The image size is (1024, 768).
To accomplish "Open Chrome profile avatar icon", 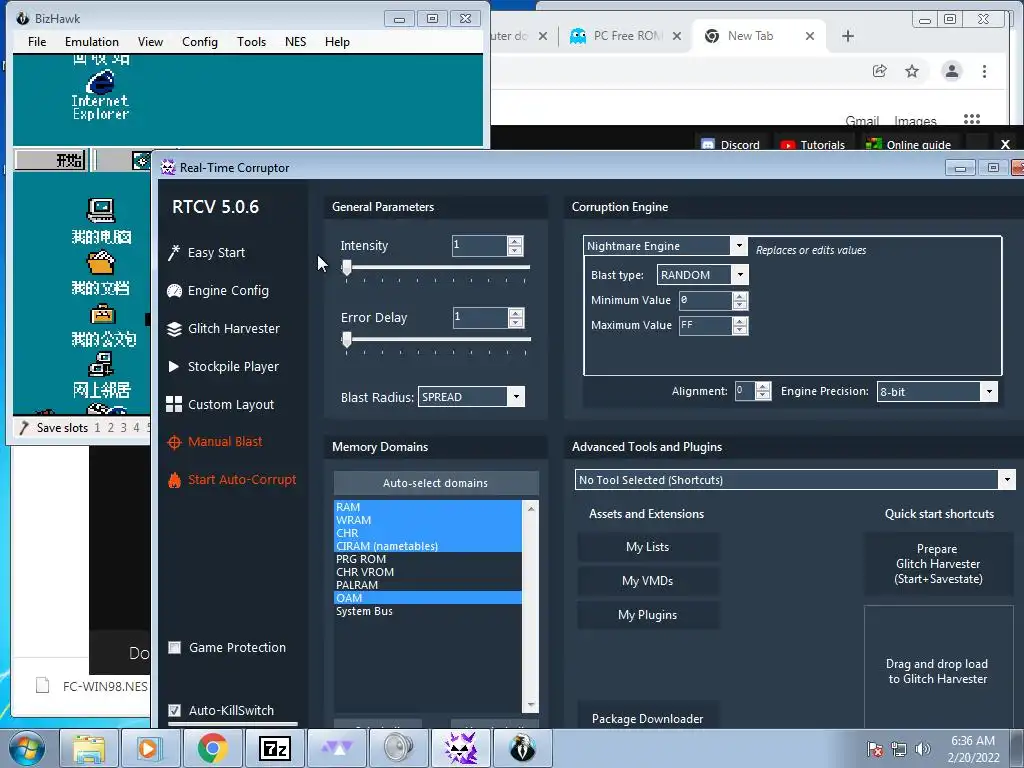I will coord(952,71).
